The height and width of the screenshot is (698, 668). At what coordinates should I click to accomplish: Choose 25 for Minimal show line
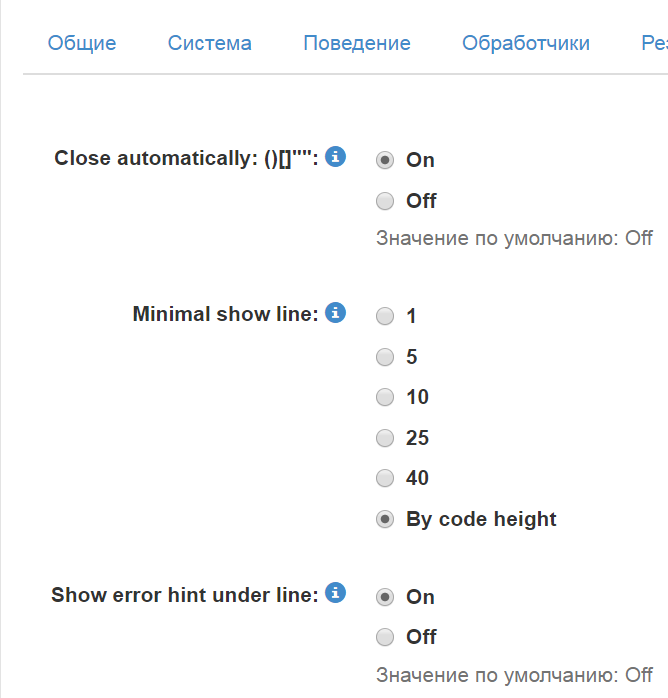[x=385, y=438]
